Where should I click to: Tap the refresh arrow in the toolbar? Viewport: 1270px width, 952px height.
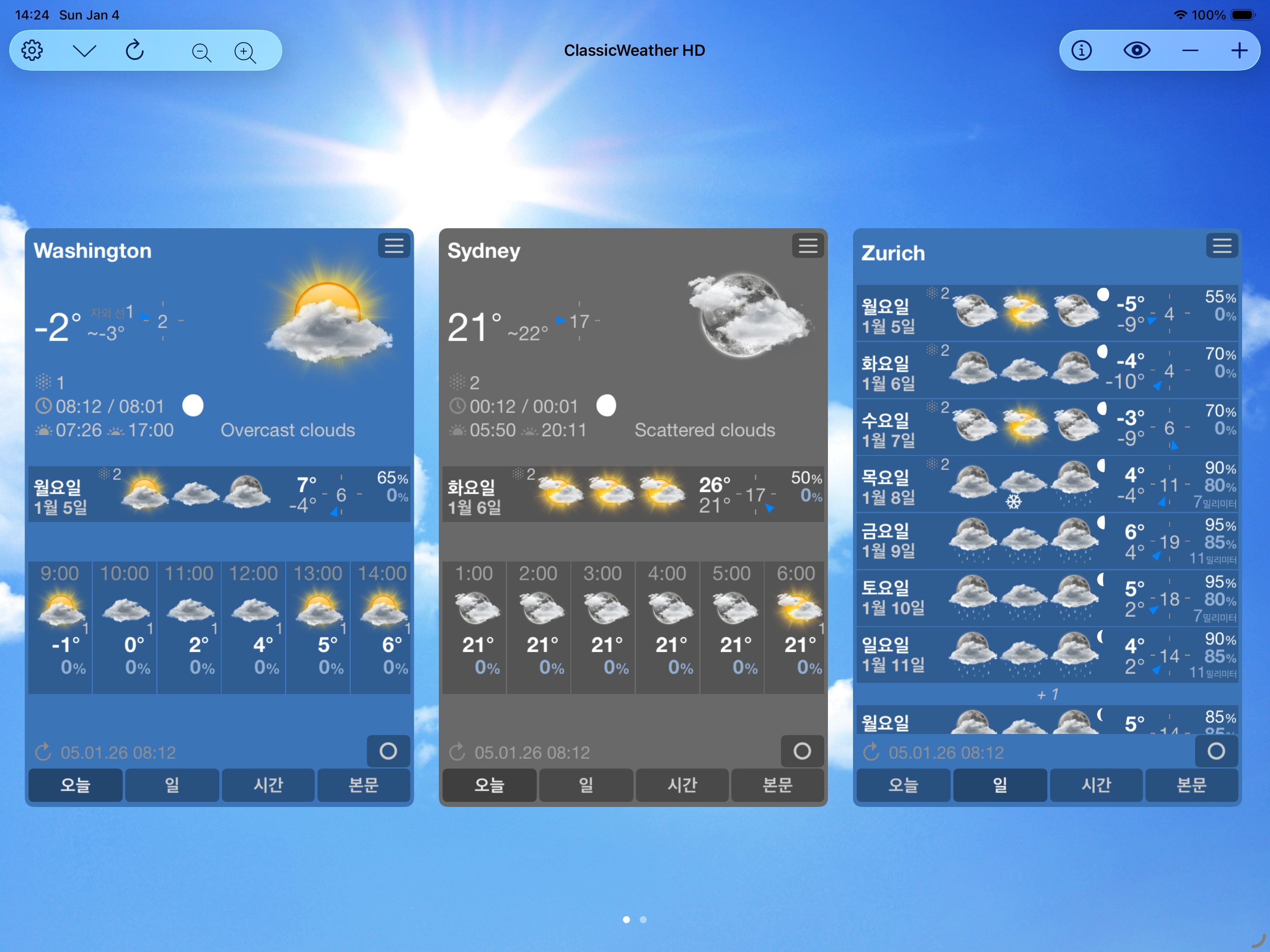pos(135,51)
